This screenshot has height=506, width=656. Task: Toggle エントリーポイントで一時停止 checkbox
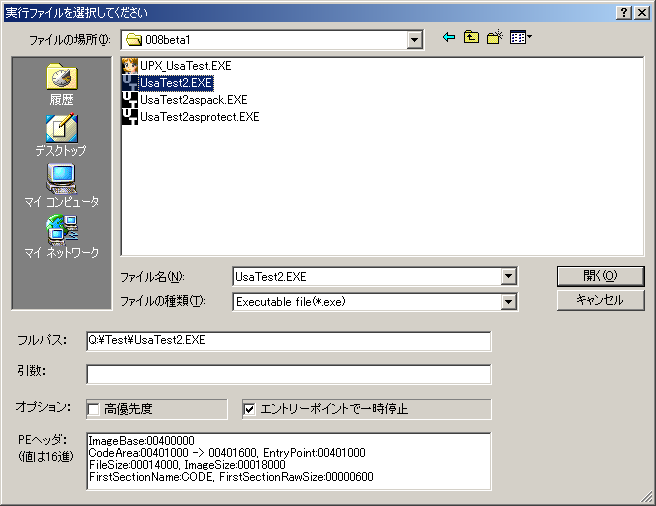tap(250, 409)
